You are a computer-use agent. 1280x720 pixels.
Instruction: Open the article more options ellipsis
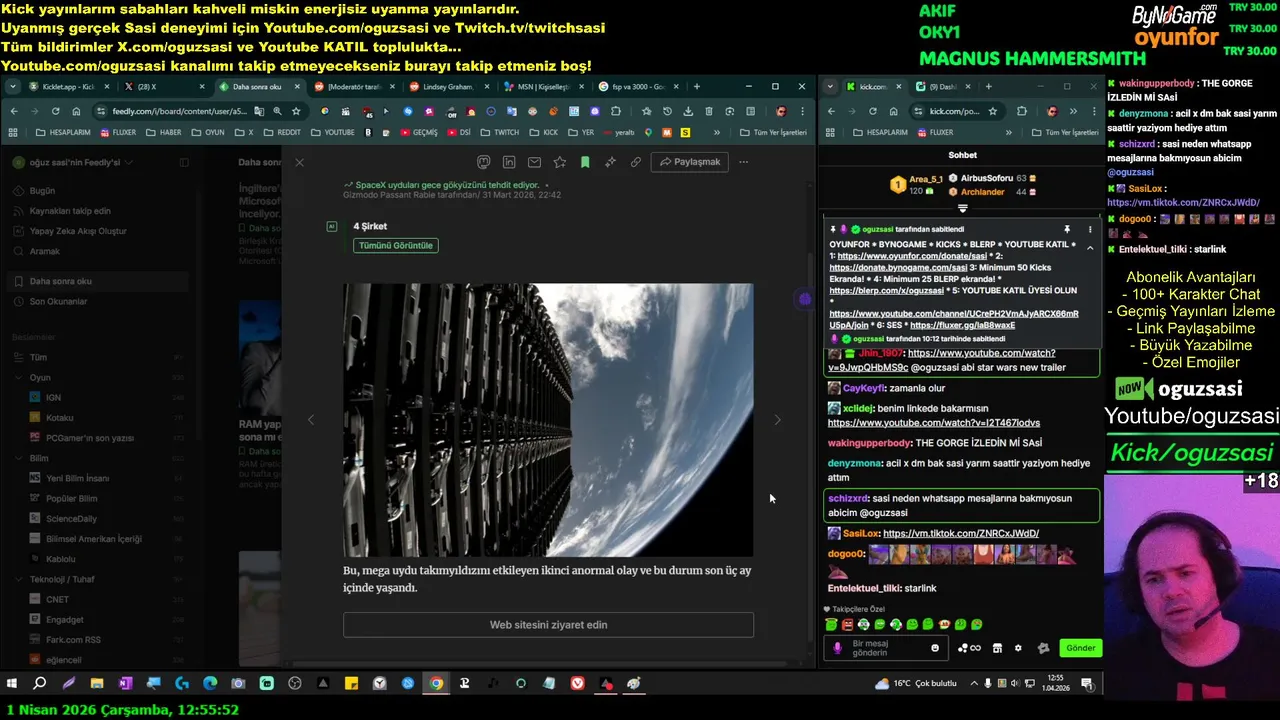coord(743,162)
